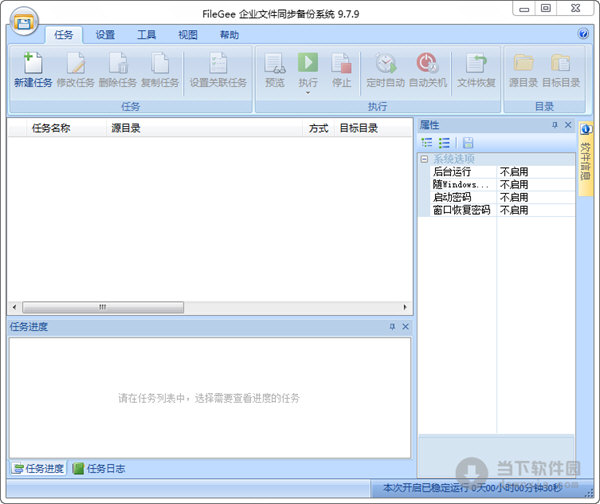
Task: Open the 软件信息 side tab
Action: pos(585,158)
